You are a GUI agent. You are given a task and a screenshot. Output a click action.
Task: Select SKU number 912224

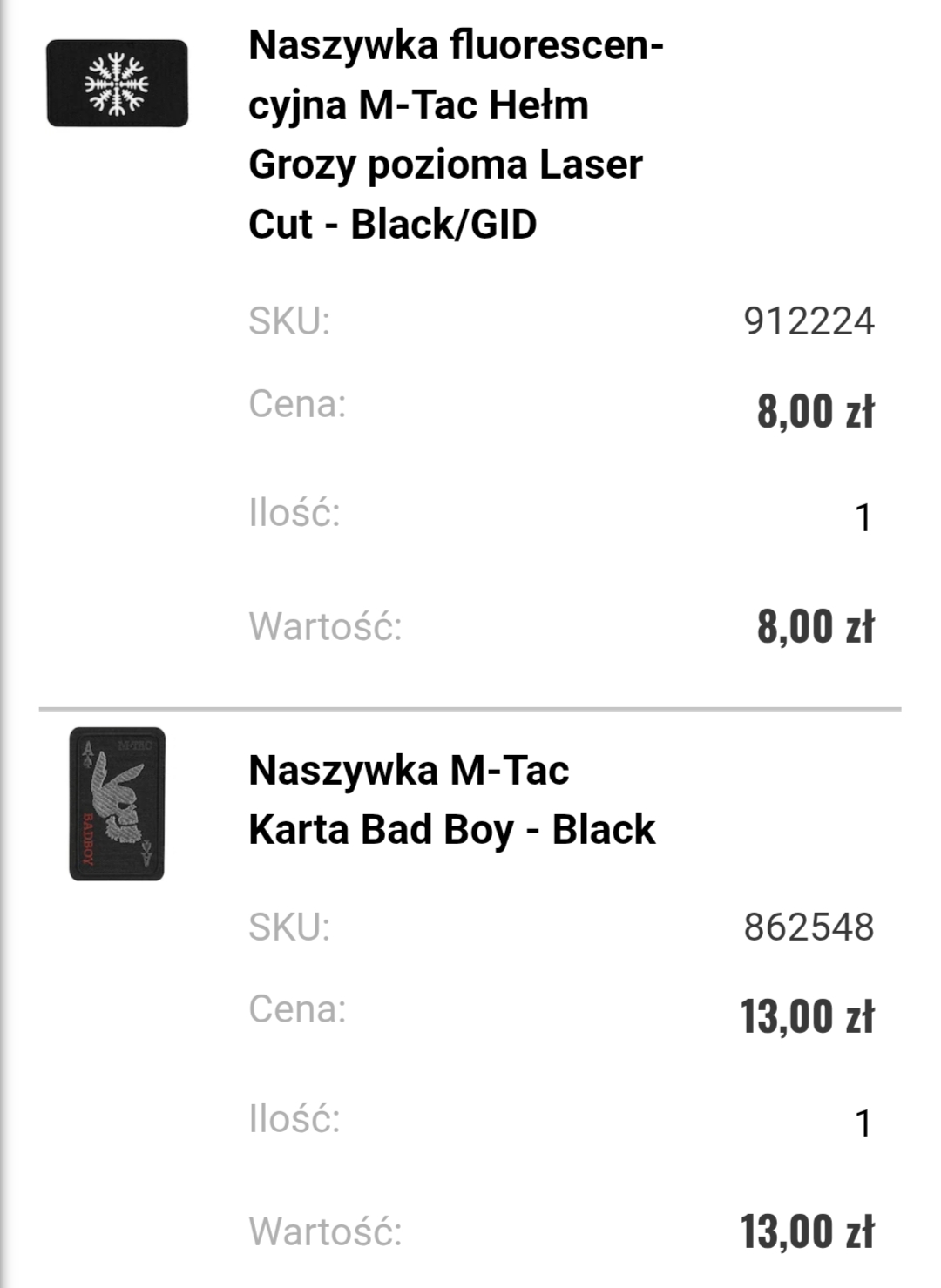tap(809, 321)
